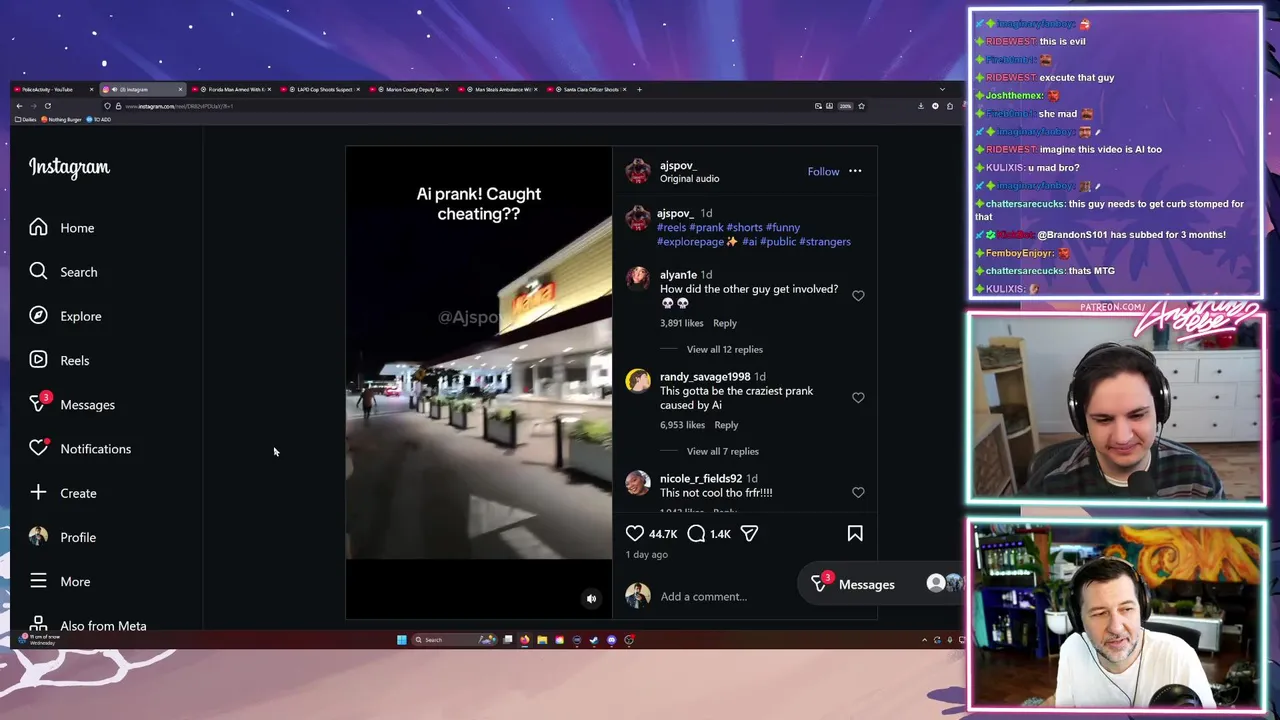Open the TO ADD bookmark
Viewport: 1280px width, 720px height.
(x=99, y=119)
